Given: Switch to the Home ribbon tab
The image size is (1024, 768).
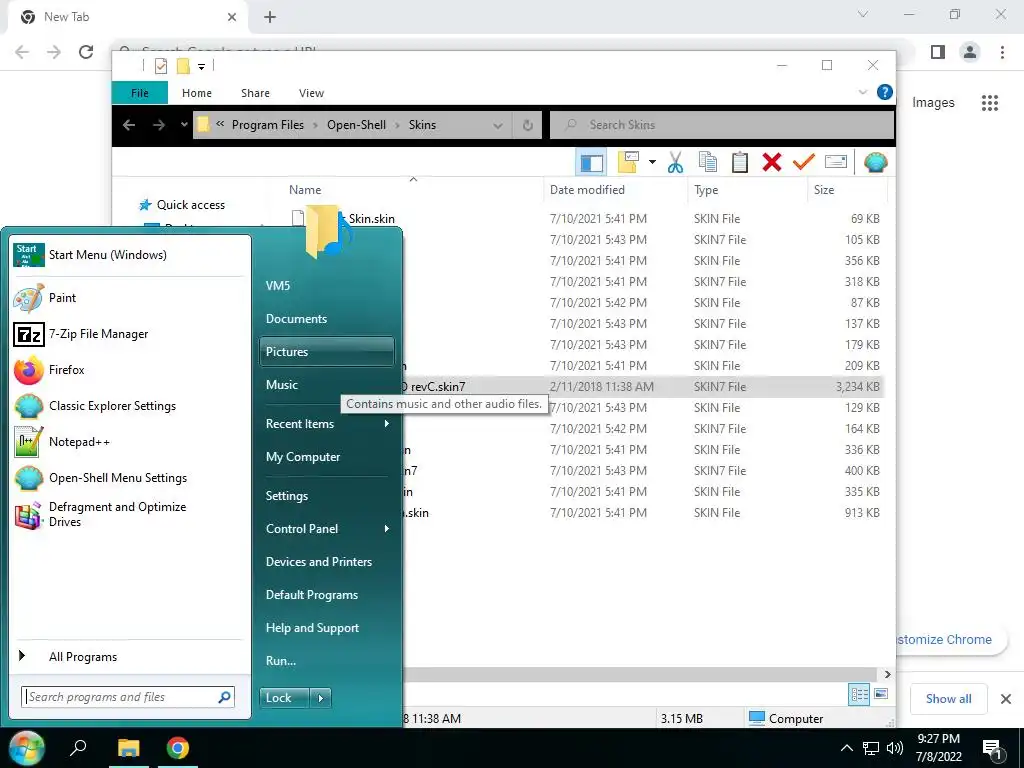Looking at the screenshot, I should pyautogui.click(x=197, y=93).
